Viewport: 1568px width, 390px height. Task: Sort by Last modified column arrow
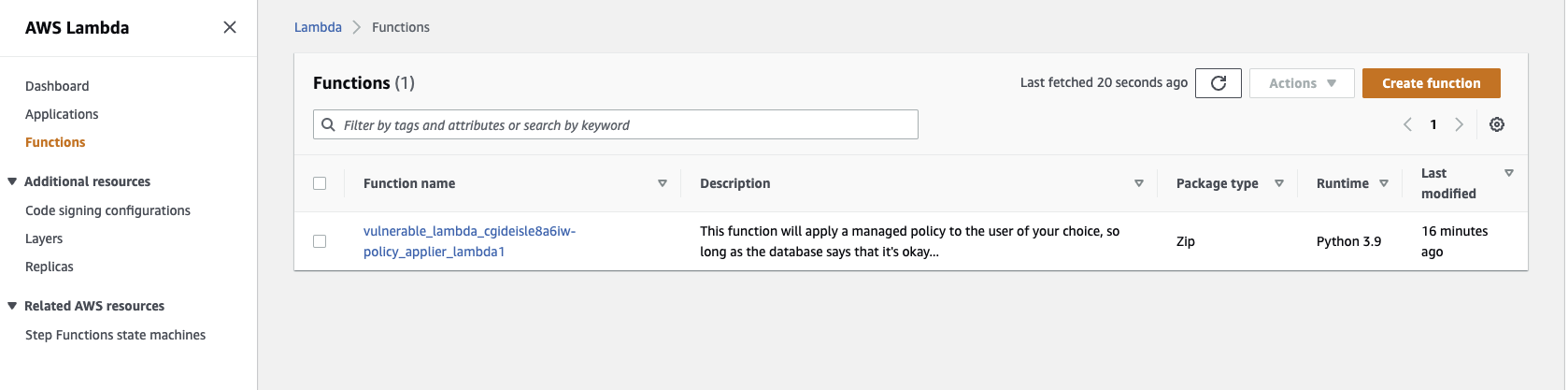tap(1509, 173)
